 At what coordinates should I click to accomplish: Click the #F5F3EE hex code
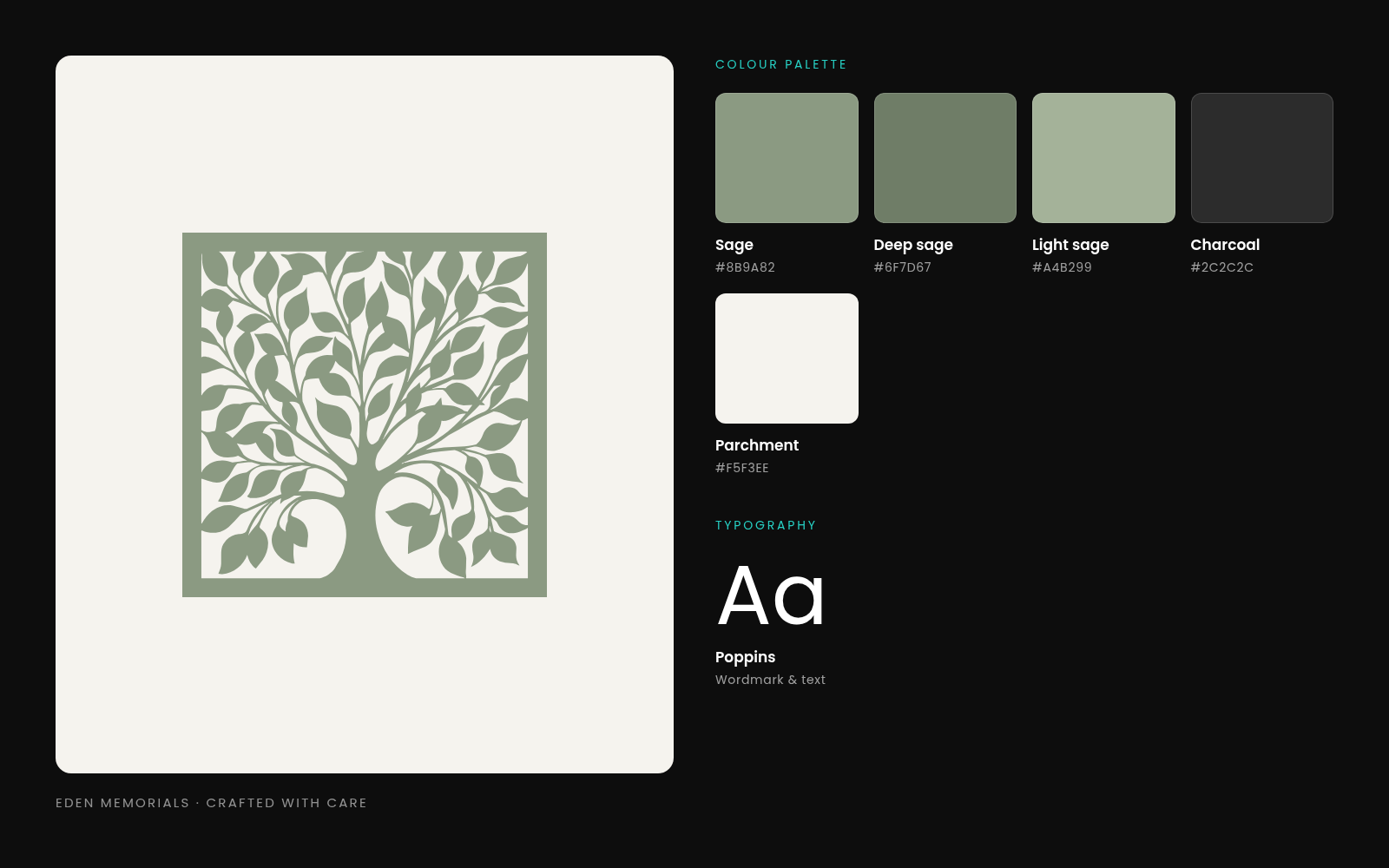click(742, 468)
